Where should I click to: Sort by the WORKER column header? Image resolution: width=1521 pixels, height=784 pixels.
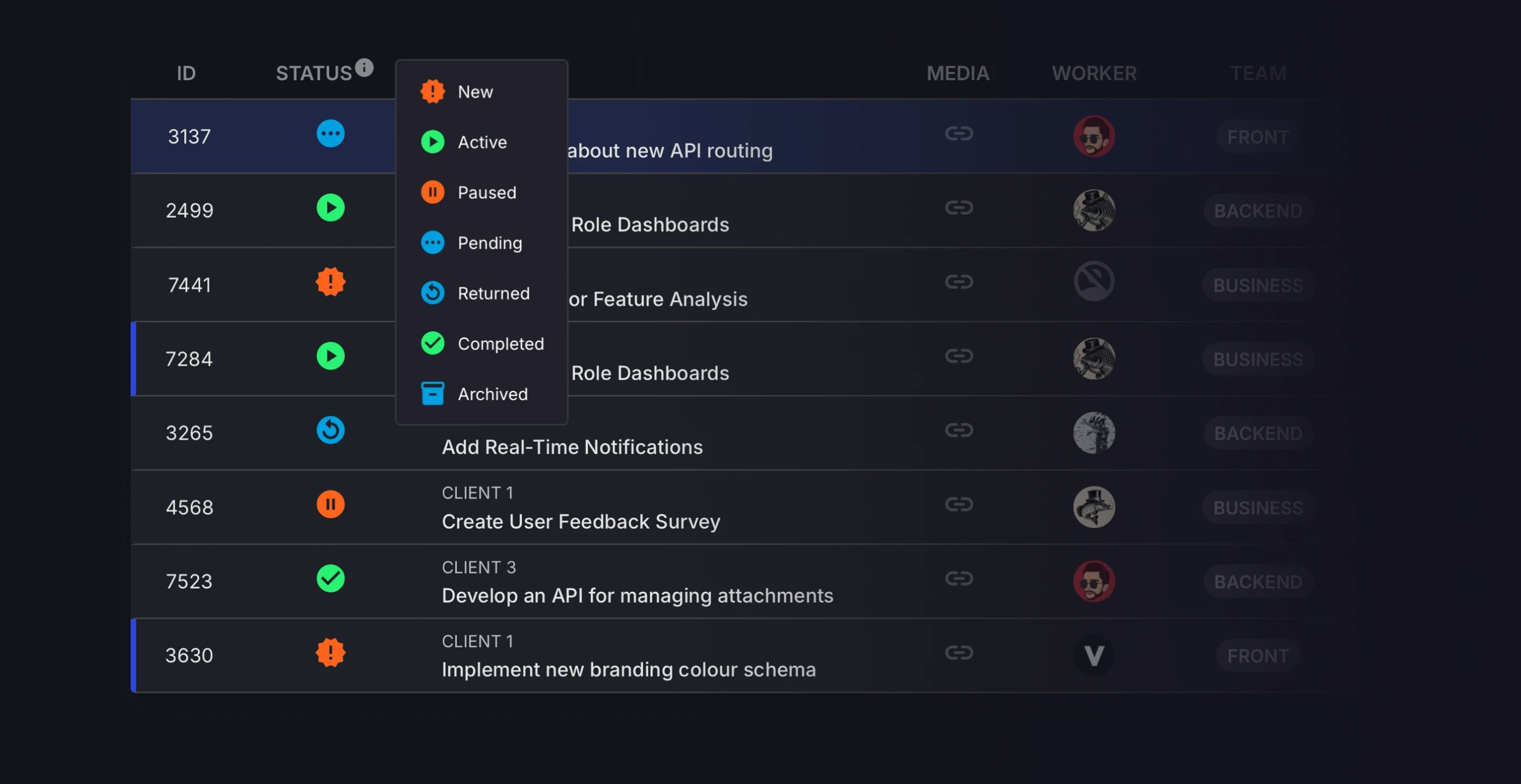1094,73
